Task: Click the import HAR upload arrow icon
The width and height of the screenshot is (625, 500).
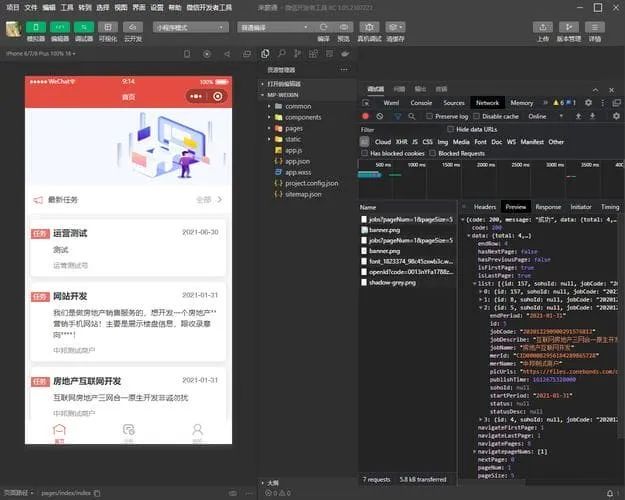Action: click(x=578, y=116)
